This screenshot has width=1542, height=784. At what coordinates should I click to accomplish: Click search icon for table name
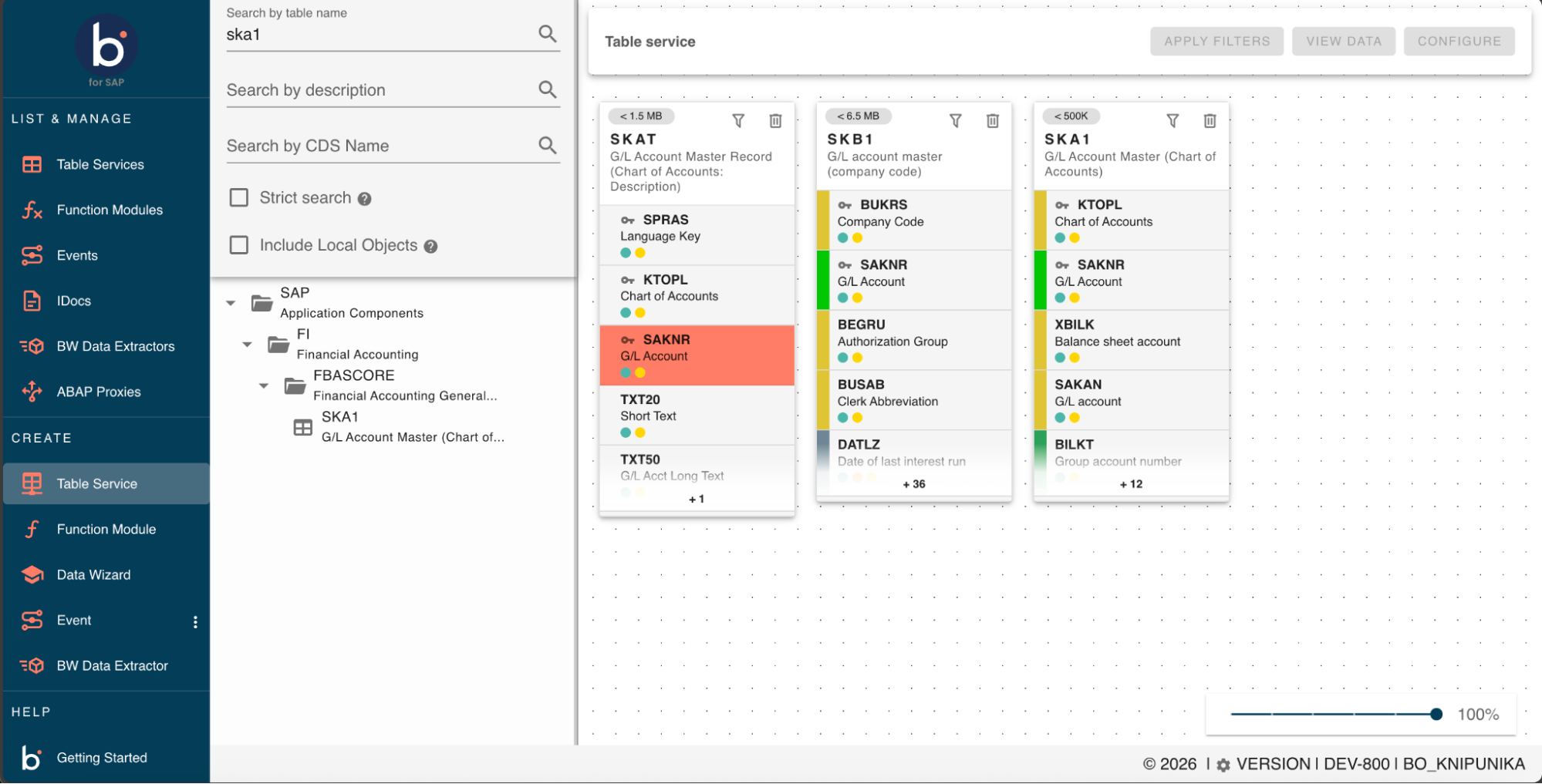coord(547,34)
